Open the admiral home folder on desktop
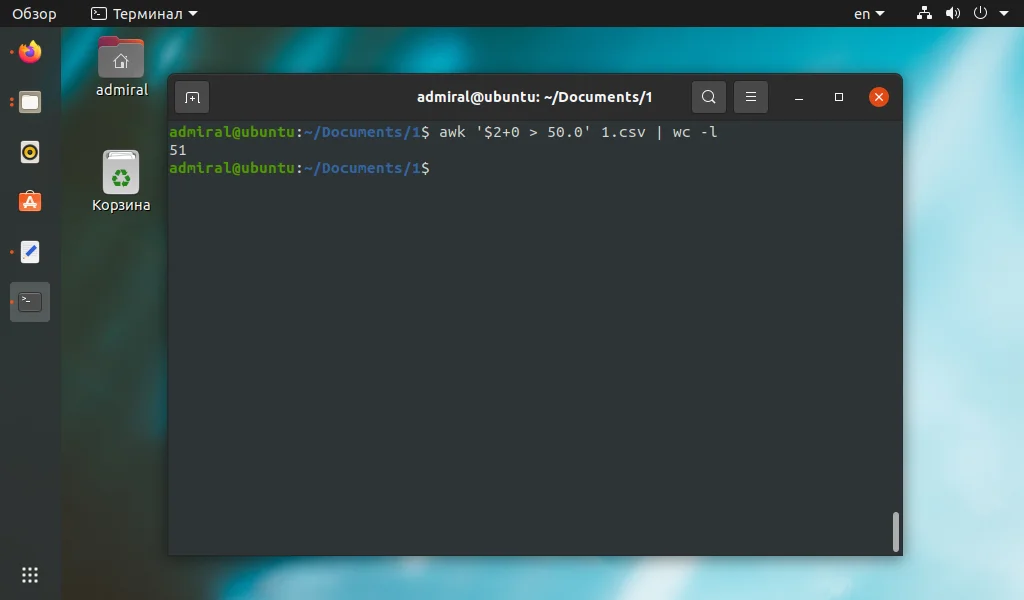 coord(121,67)
